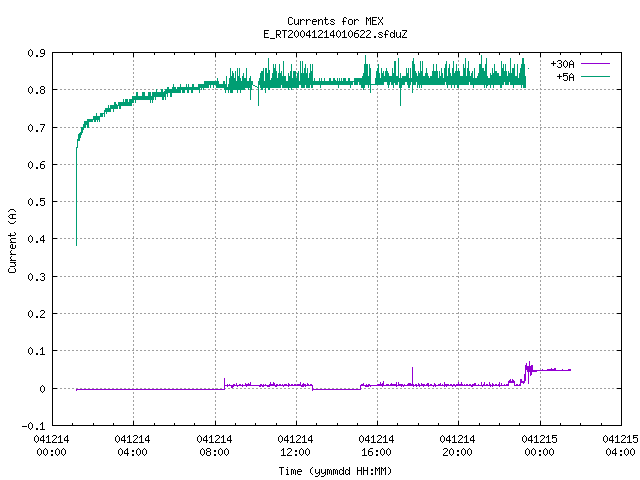Click the +5A legend label
Viewport: 640px width, 480px height.
pyautogui.click(x=565, y=77)
